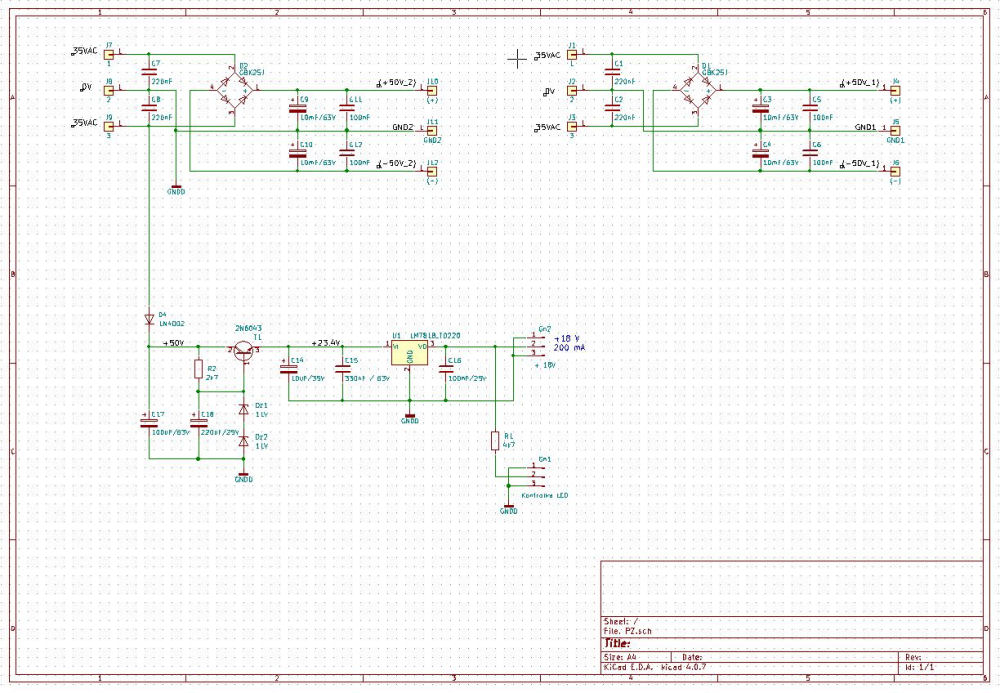Select the J7 input connector pad
The image size is (1000, 693).
pos(109,53)
